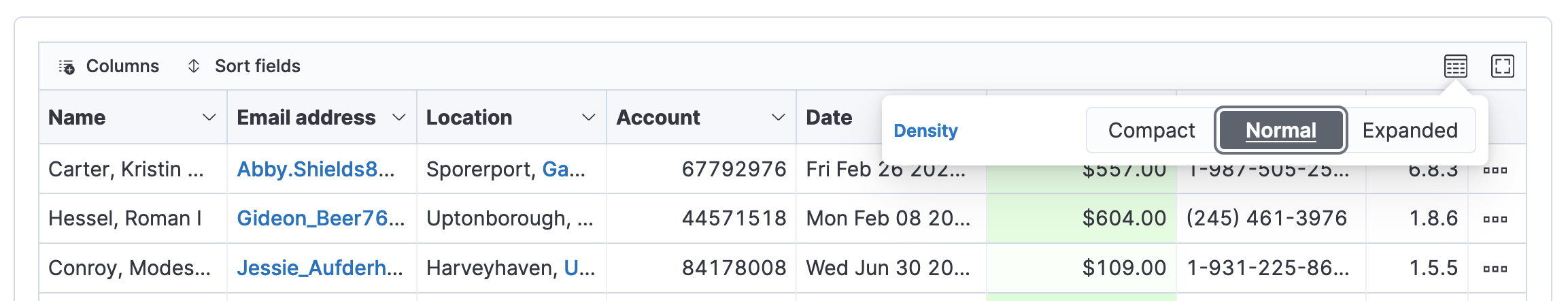
Task: Open row actions for the Conroy row
Action: coord(1495,268)
